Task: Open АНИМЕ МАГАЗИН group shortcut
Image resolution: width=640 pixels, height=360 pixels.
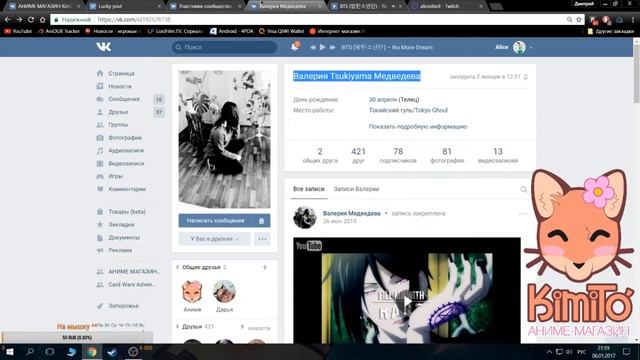Action: point(134,271)
